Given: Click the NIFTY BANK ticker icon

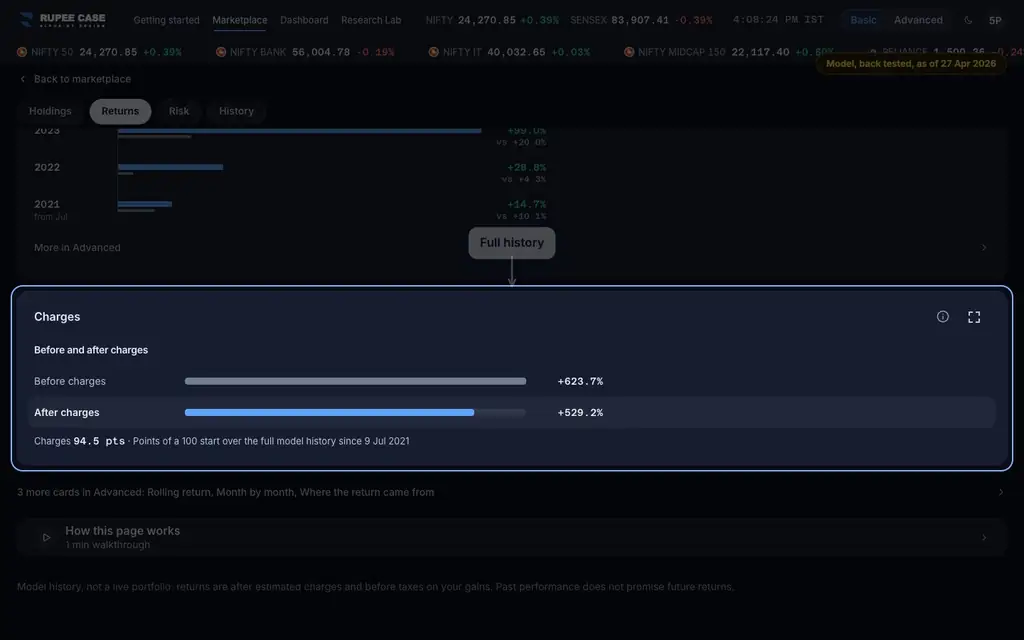Looking at the screenshot, I should click(221, 52).
